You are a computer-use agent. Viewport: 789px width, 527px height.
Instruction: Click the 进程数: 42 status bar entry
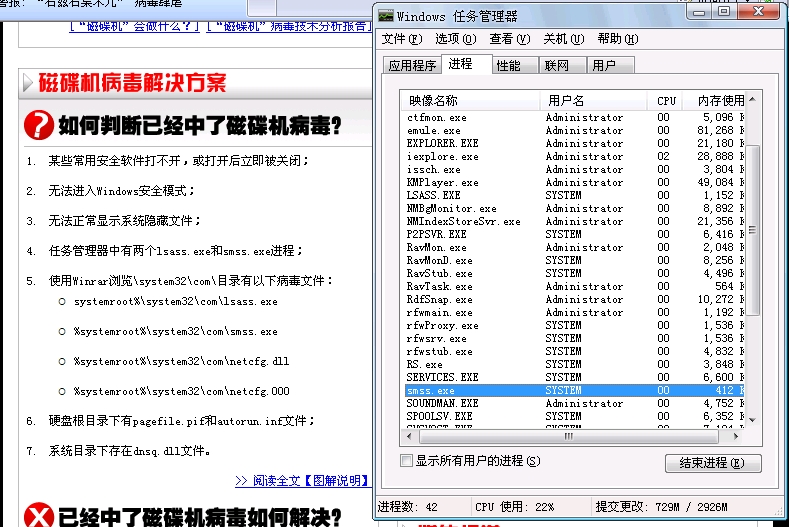(408, 507)
